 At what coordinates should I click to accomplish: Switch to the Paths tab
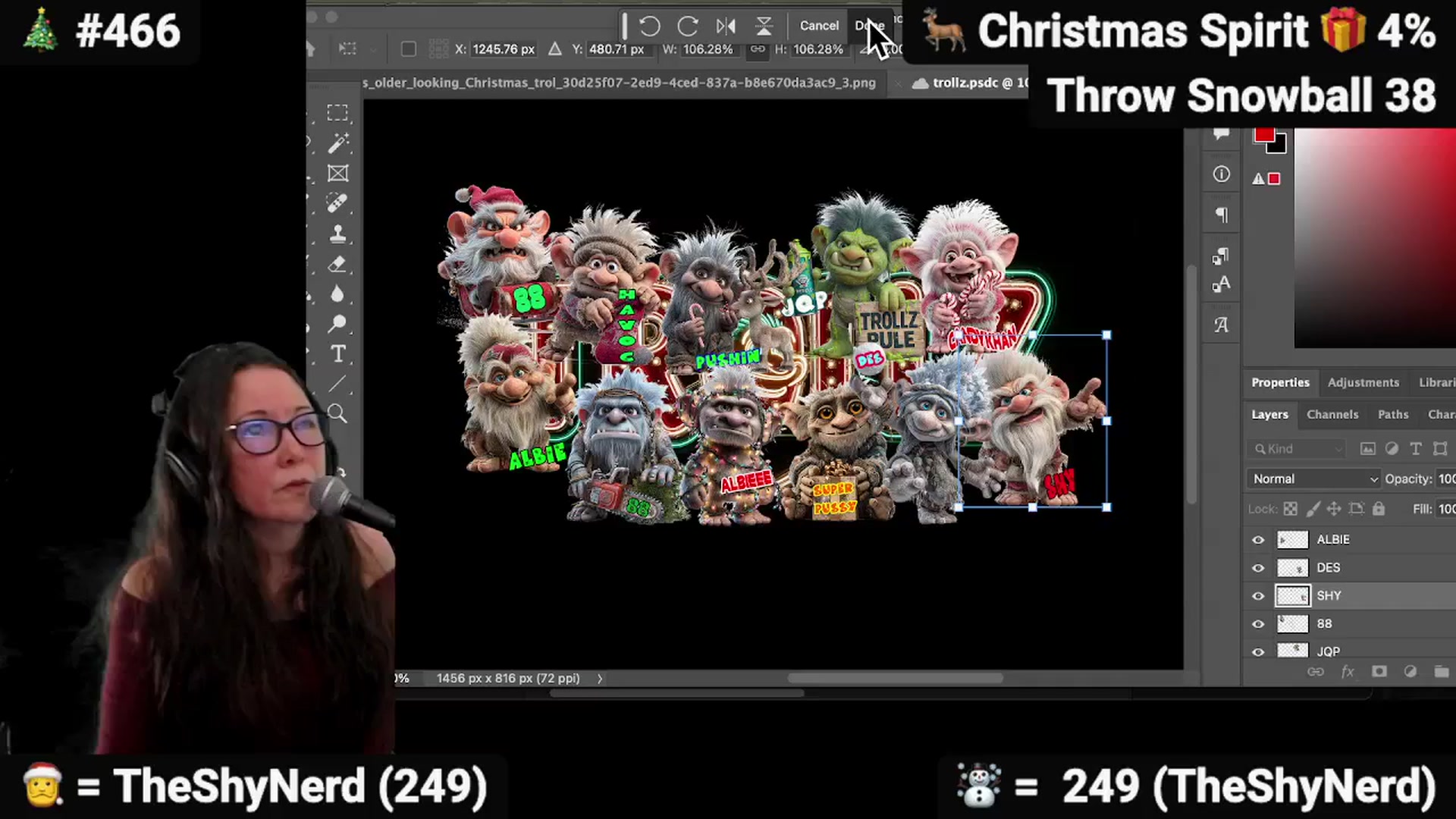pos(1393,415)
